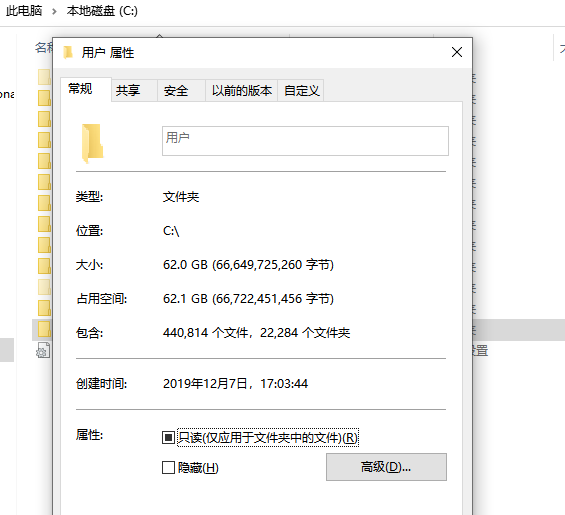Screen dimensions: 565x515
Task: Expand the breadcrumb chevron after 此电脑
Action: [x=54, y=12]
